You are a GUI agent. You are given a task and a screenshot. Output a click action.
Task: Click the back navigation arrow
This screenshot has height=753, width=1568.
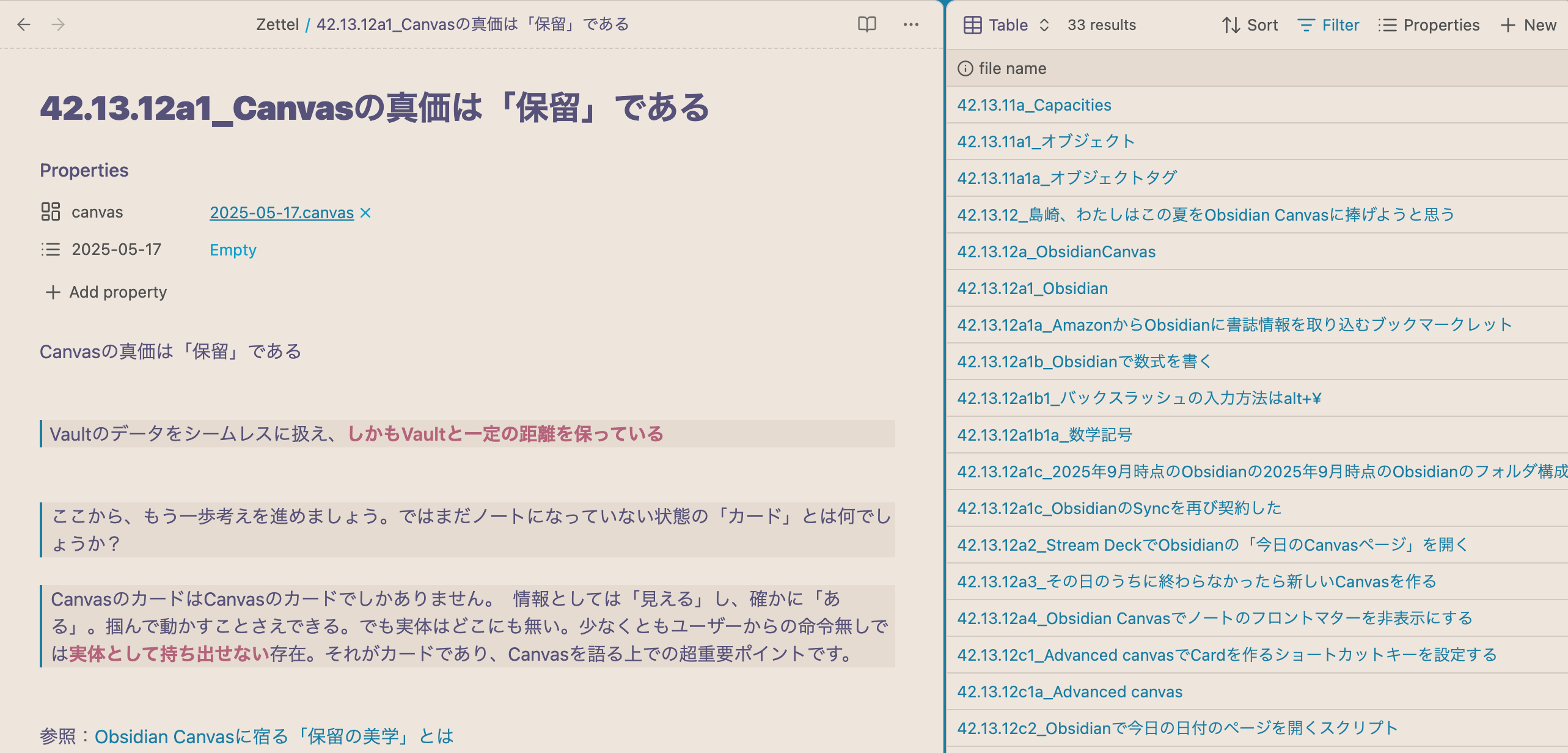(x=24, y=24)
